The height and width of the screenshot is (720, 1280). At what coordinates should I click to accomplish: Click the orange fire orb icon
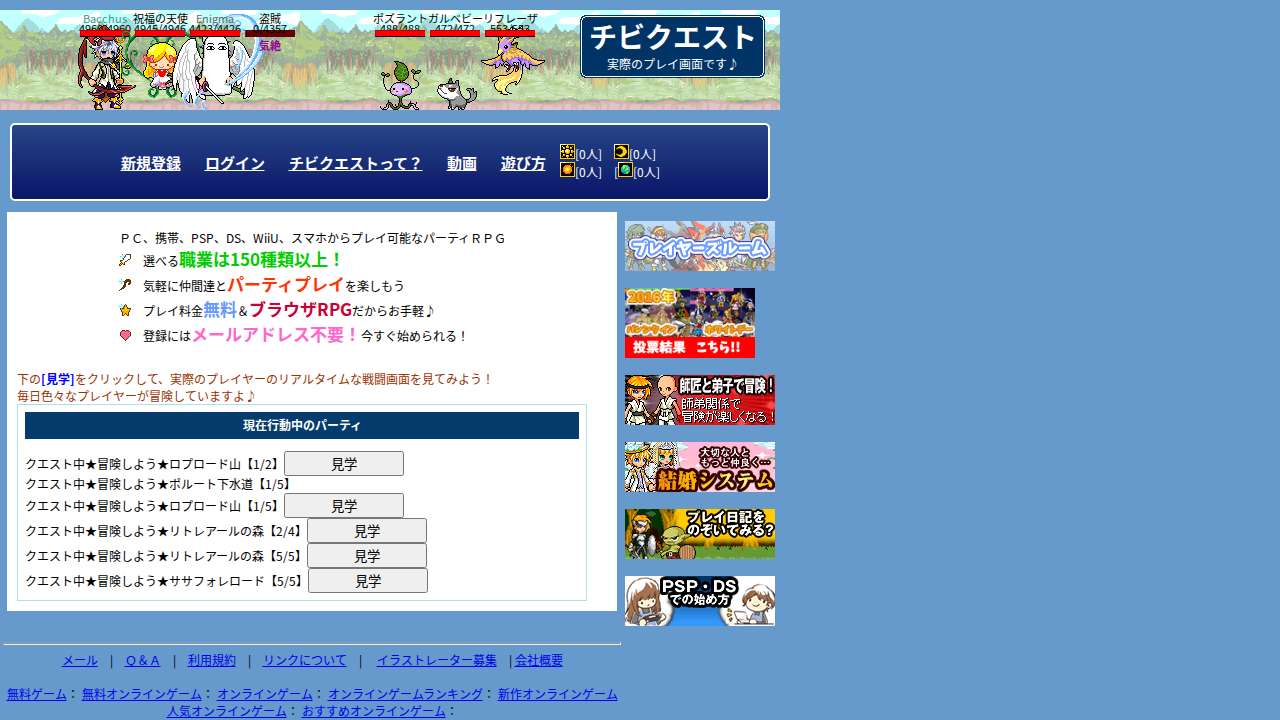(x=568, y=170)
